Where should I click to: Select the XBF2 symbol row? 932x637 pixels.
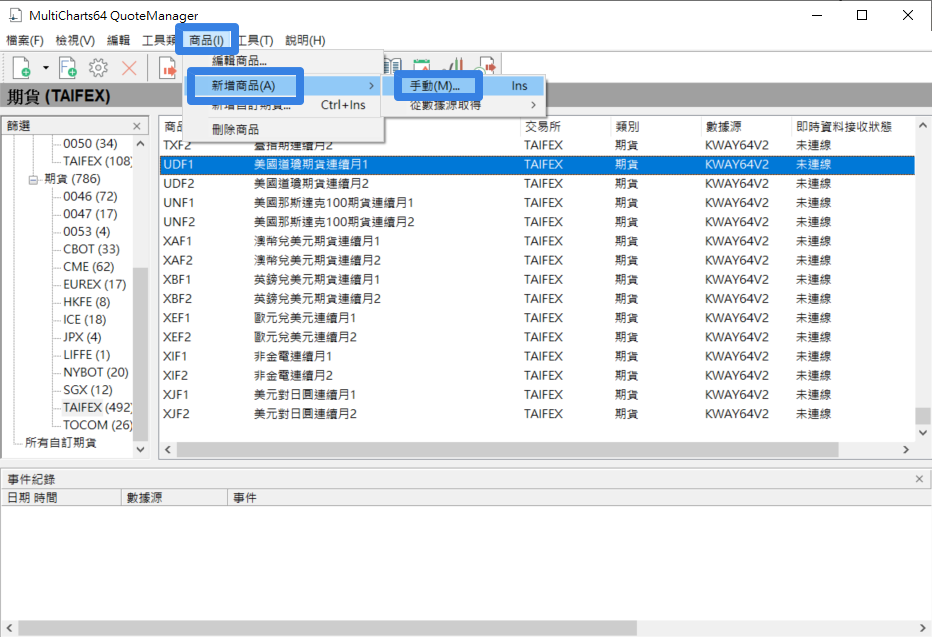pos(537,299)
